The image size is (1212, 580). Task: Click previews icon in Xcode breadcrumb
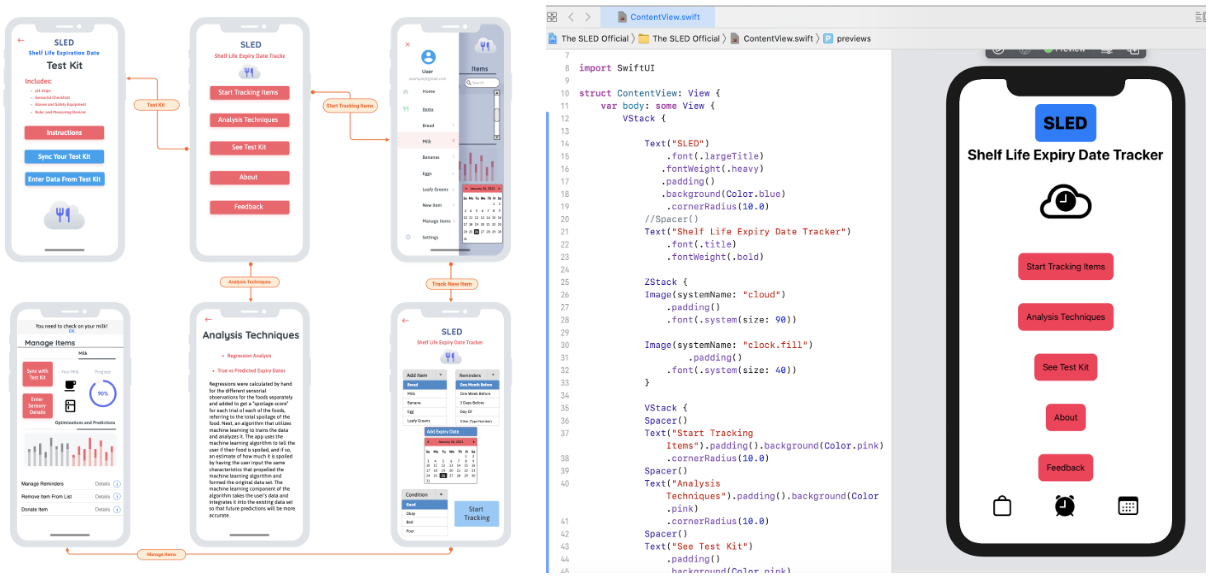click(828, 38)
